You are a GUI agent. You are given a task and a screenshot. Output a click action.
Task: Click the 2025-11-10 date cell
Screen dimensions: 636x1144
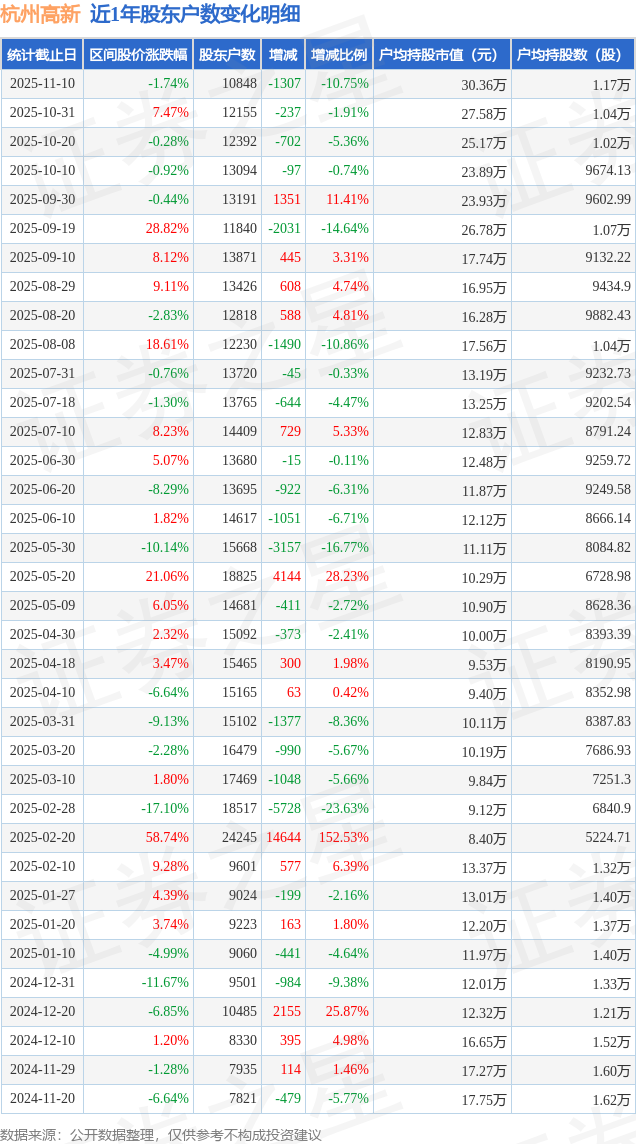pos(42,84)
